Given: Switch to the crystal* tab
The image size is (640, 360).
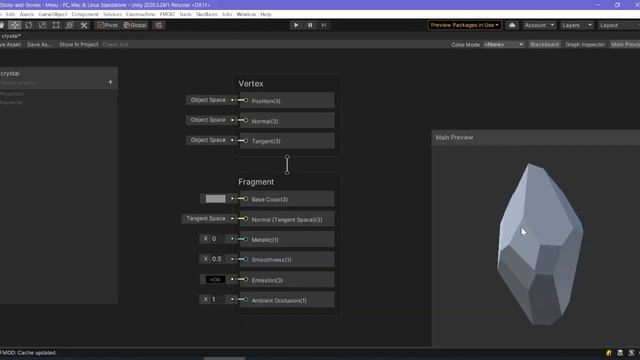Looking at the screenshot, I should 10,36.
